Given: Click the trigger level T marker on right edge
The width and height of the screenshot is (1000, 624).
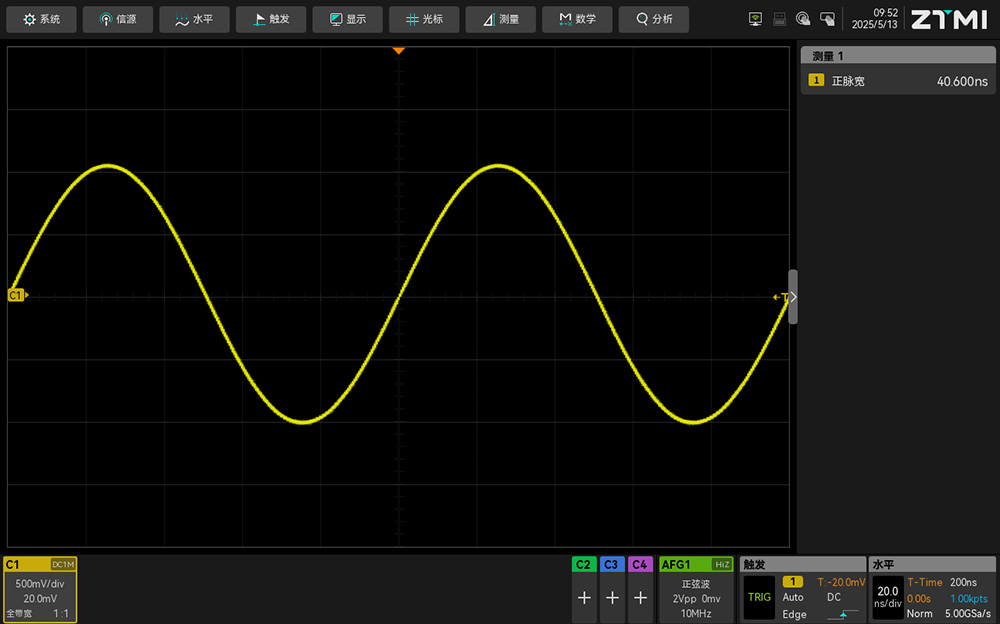Looking at the screenshot, I should 781,297.
